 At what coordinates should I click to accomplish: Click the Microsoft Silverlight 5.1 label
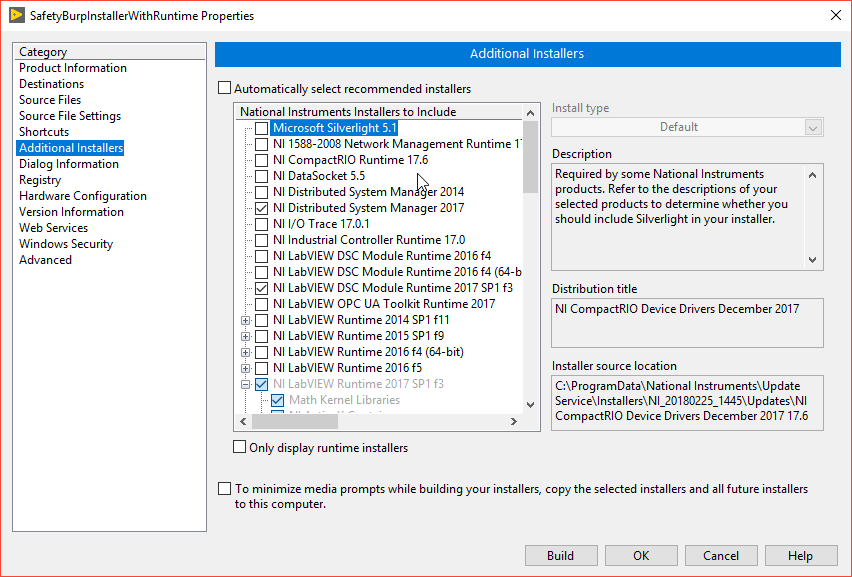[335, 128]
